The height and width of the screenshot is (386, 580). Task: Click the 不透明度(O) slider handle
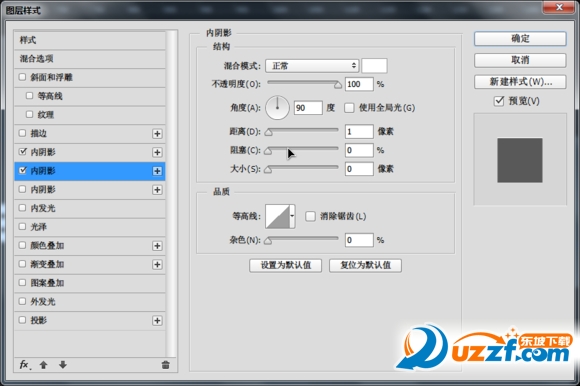click(338, 85)
